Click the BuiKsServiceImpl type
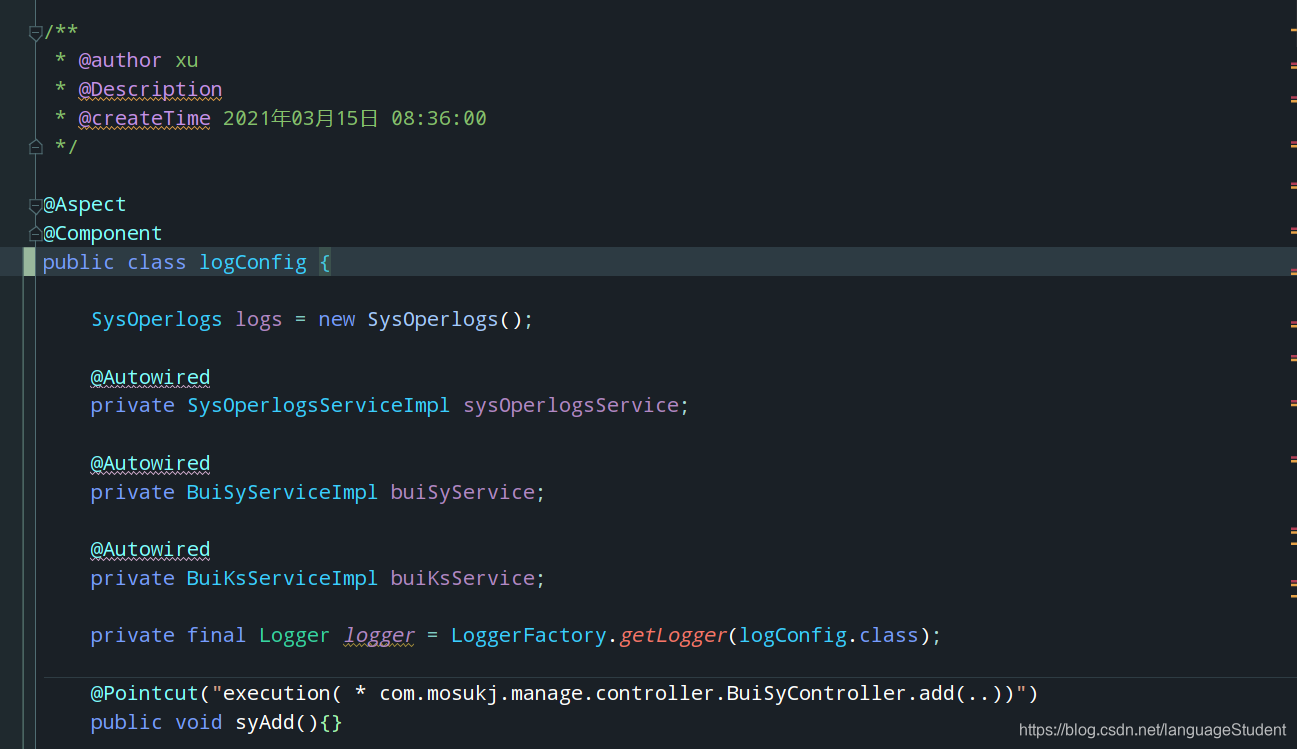The image size is (1297, 749). (x=283, y=578)
